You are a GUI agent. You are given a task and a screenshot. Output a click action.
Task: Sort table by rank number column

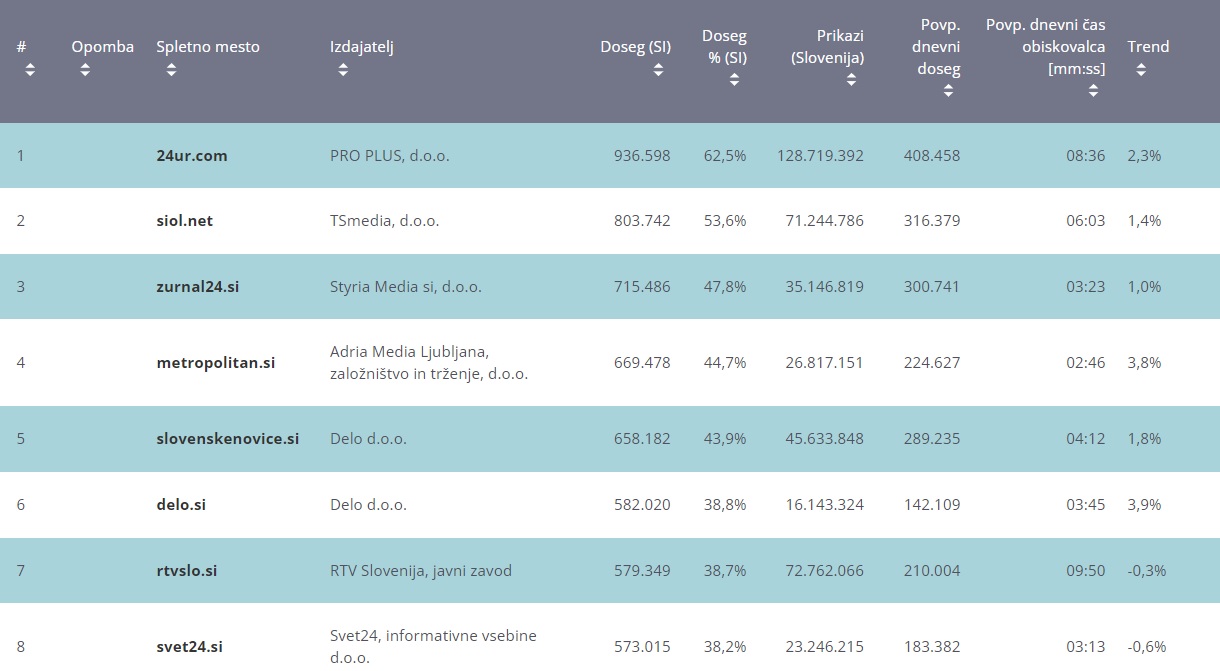[30, 70]
